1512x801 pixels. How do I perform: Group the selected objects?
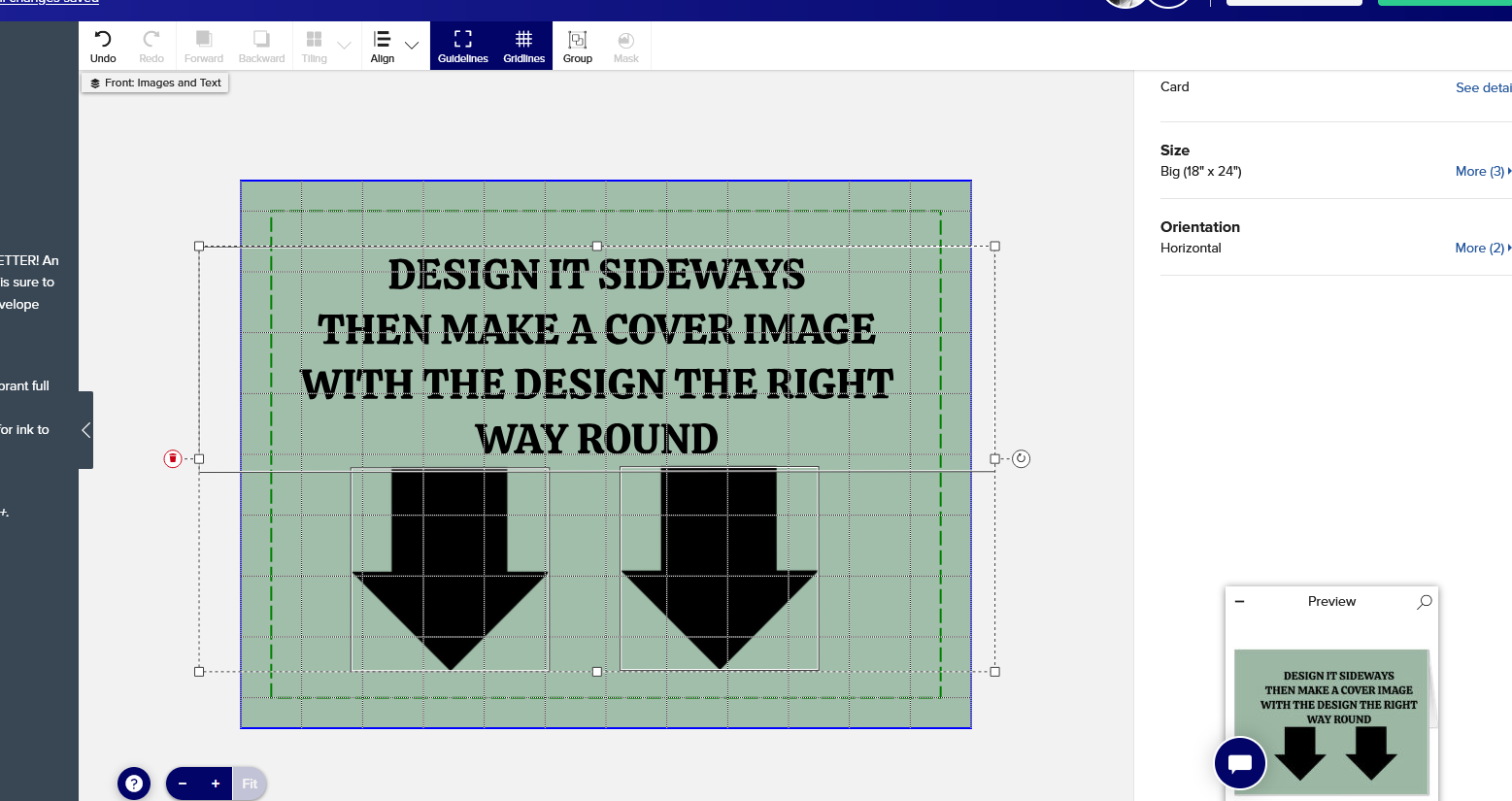click(x=578, y=47)
